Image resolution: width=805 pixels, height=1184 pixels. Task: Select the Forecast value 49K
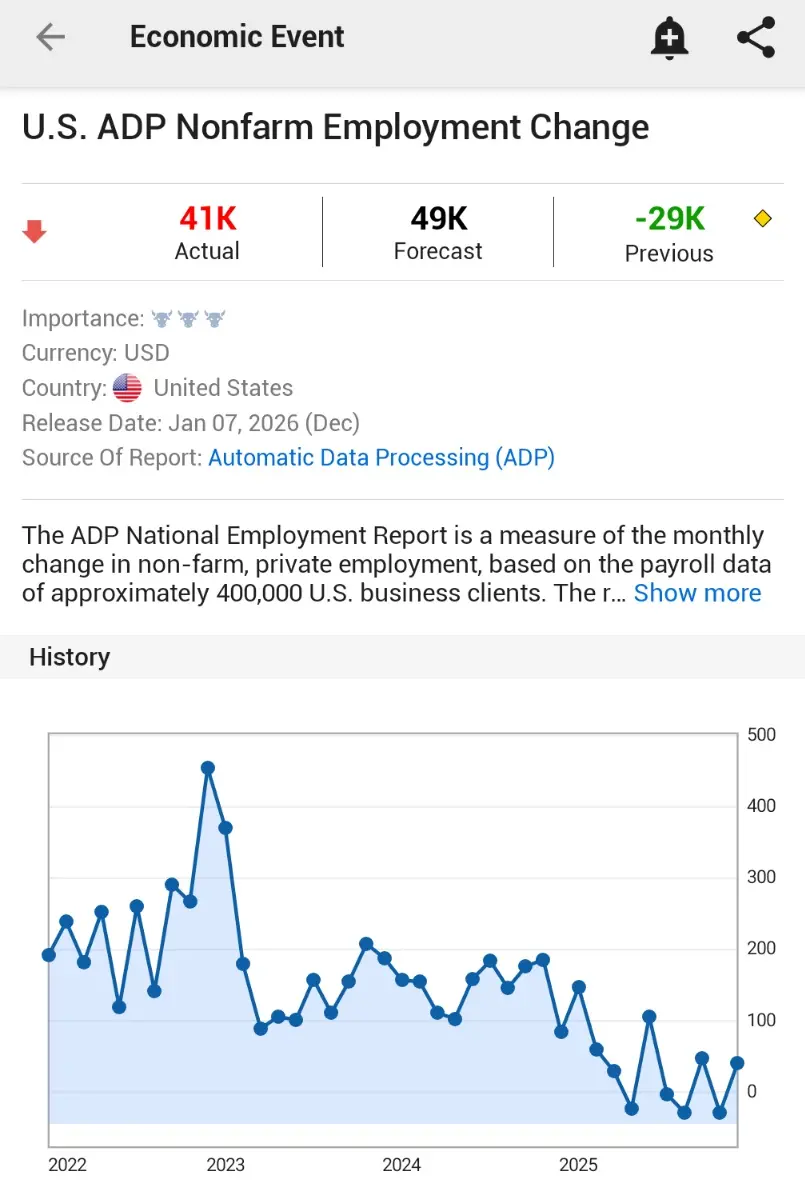click(437, 218)
